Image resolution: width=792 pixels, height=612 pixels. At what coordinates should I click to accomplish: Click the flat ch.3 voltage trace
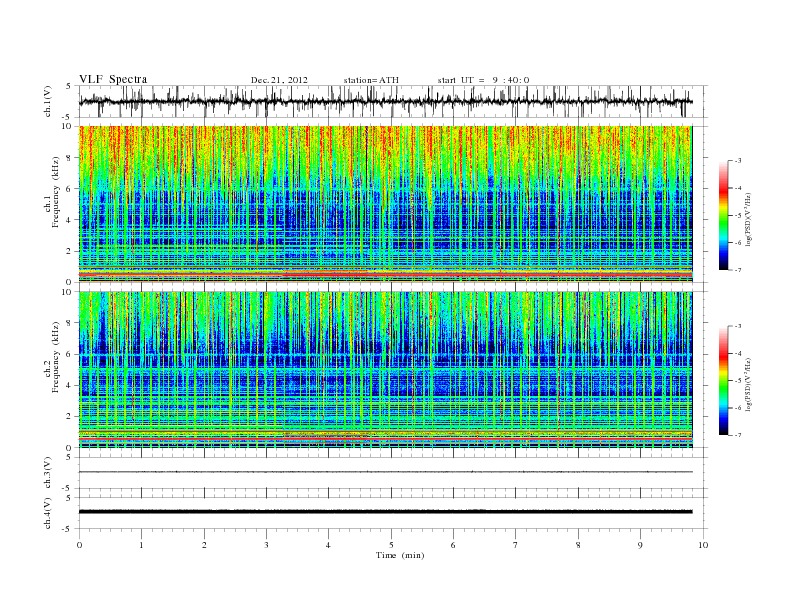pyautogui.click(x=385, y=472)
